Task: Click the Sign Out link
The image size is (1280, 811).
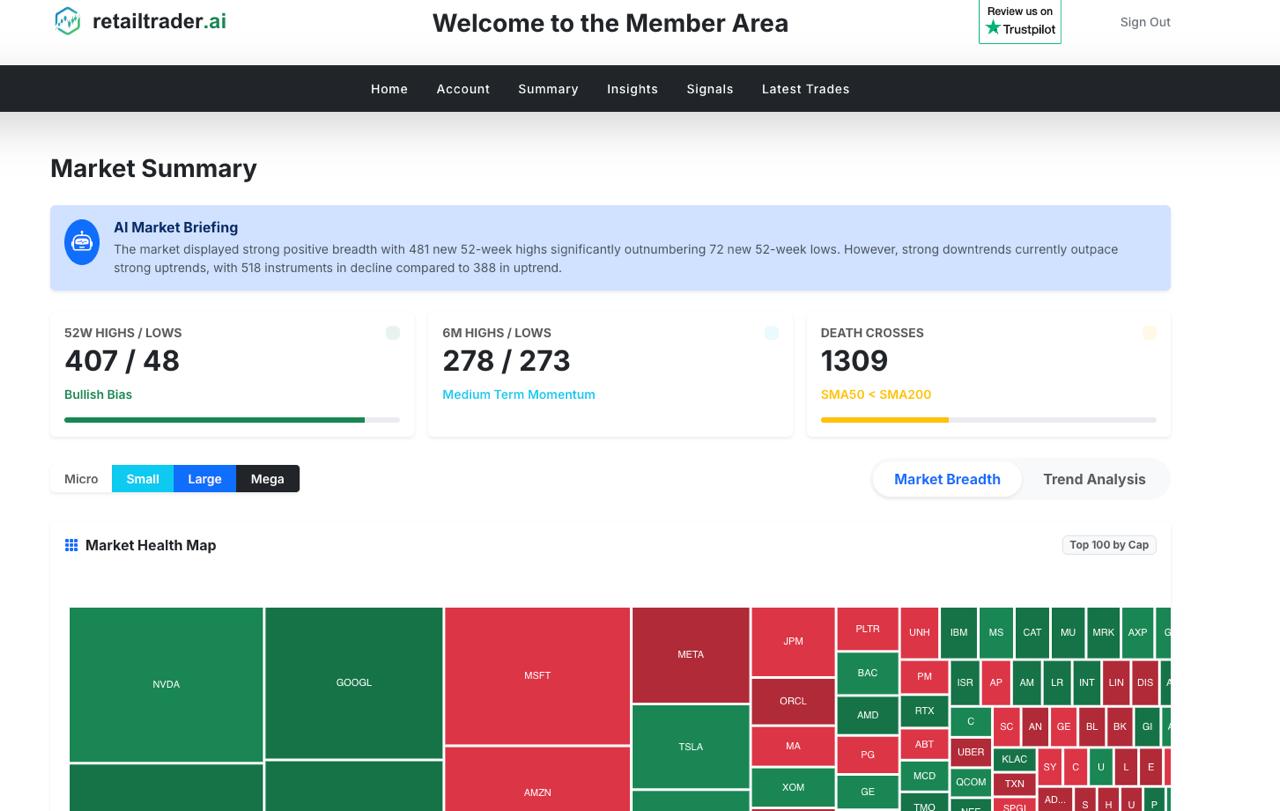Action: point(1145,21)
